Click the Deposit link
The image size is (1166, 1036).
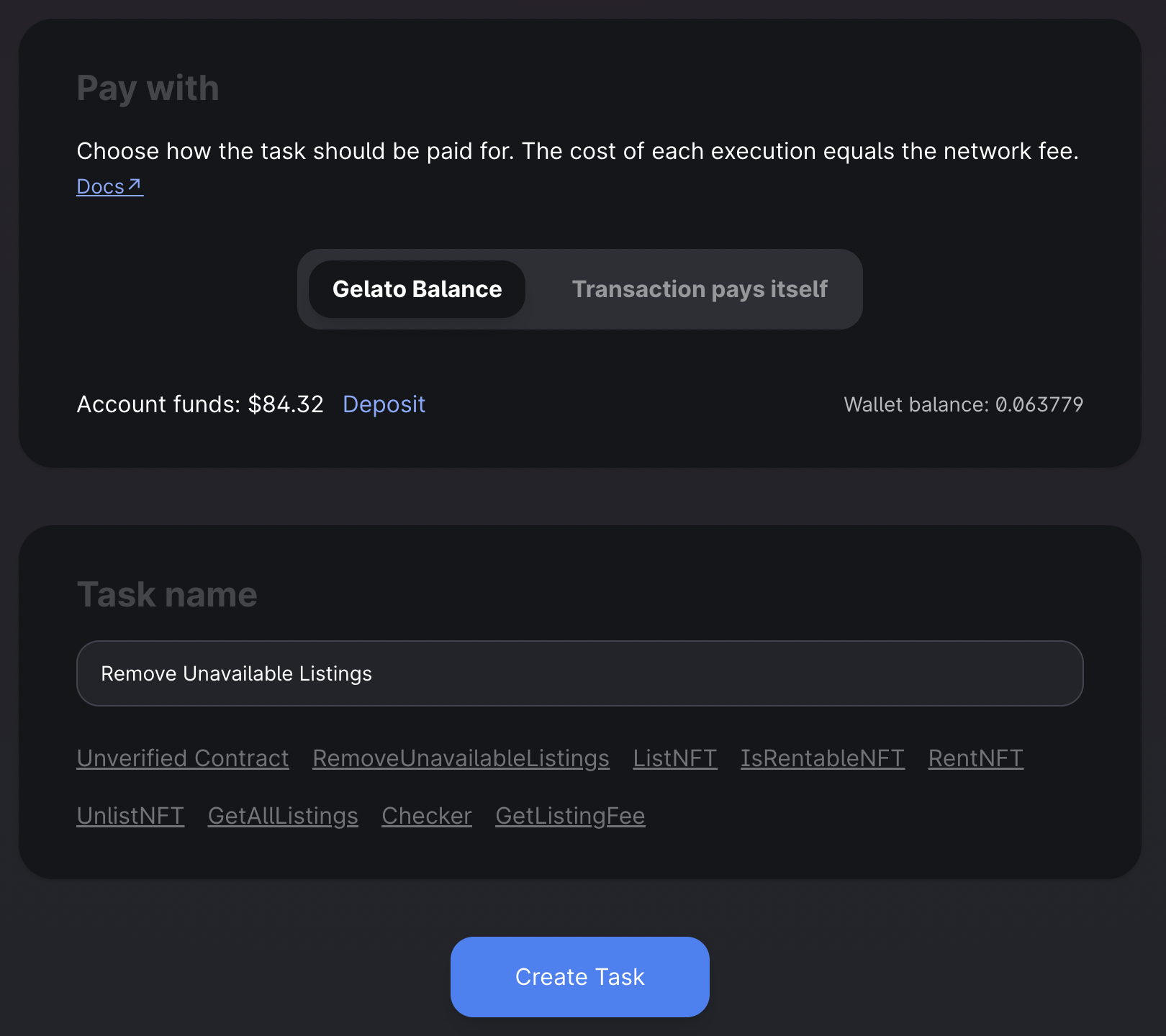[384, 404]
